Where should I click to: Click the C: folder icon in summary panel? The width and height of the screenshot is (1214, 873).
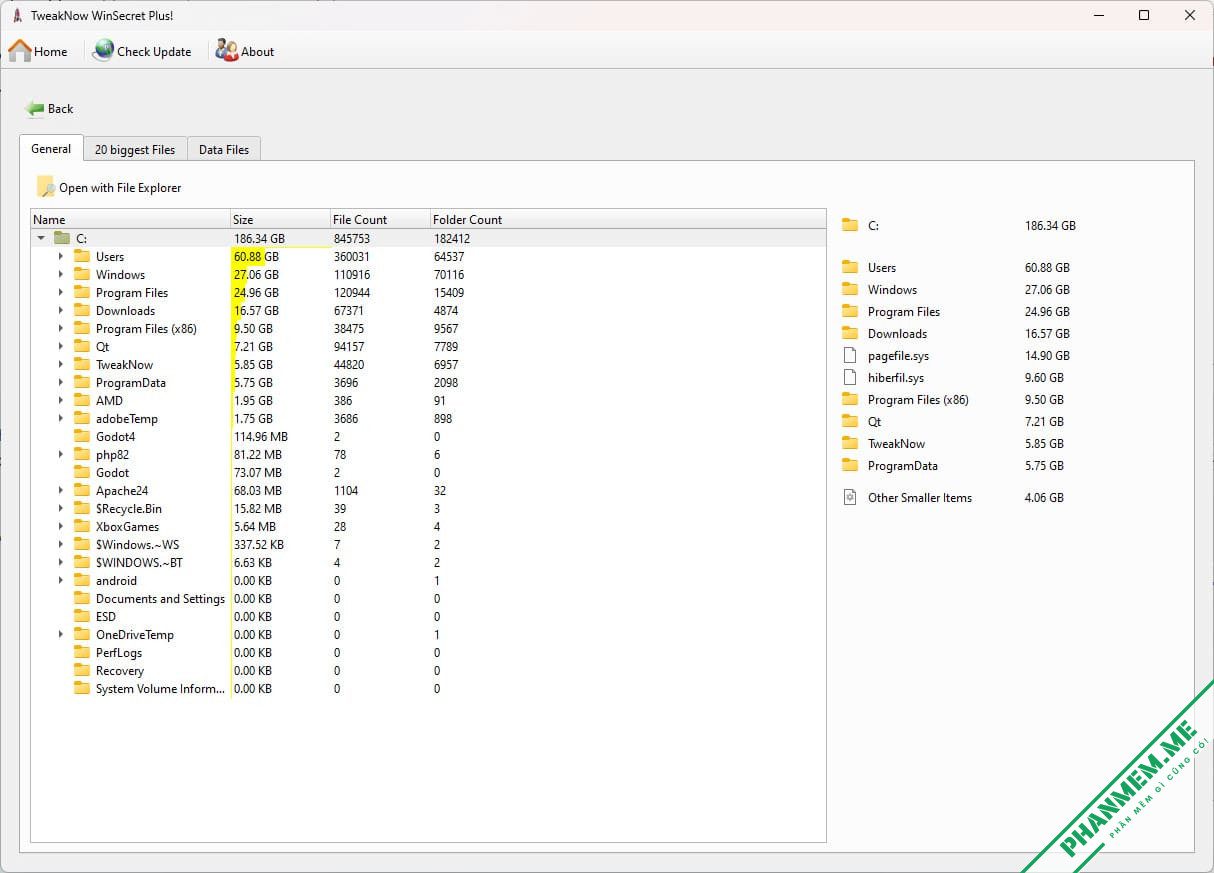(850, 225)
